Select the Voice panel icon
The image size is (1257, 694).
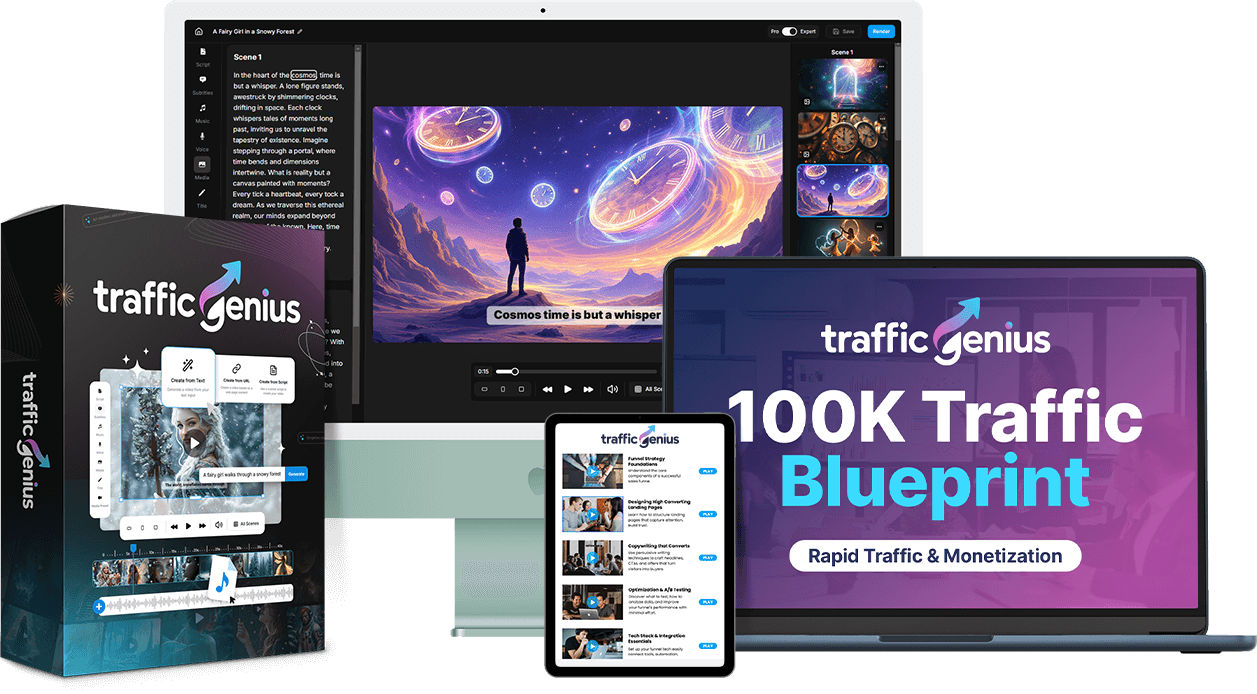pos(201,137)
